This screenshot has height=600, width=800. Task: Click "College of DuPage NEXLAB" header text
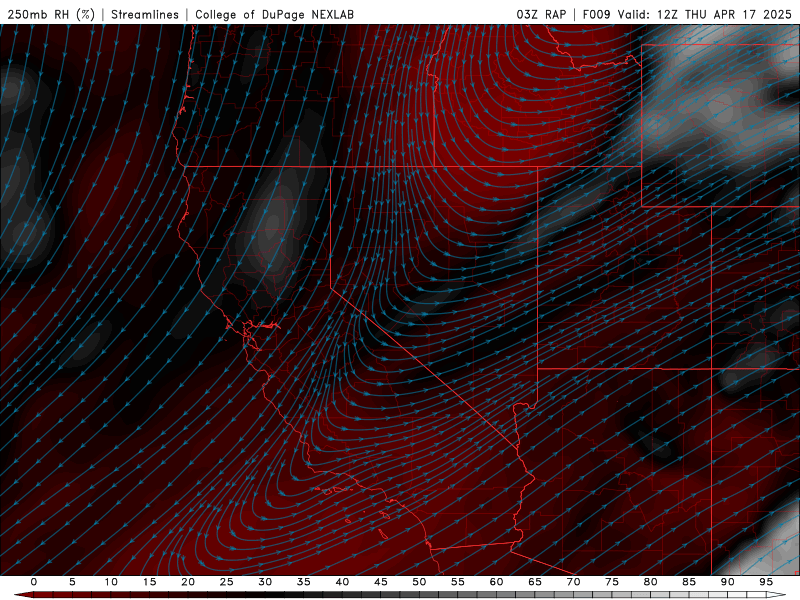274,14
